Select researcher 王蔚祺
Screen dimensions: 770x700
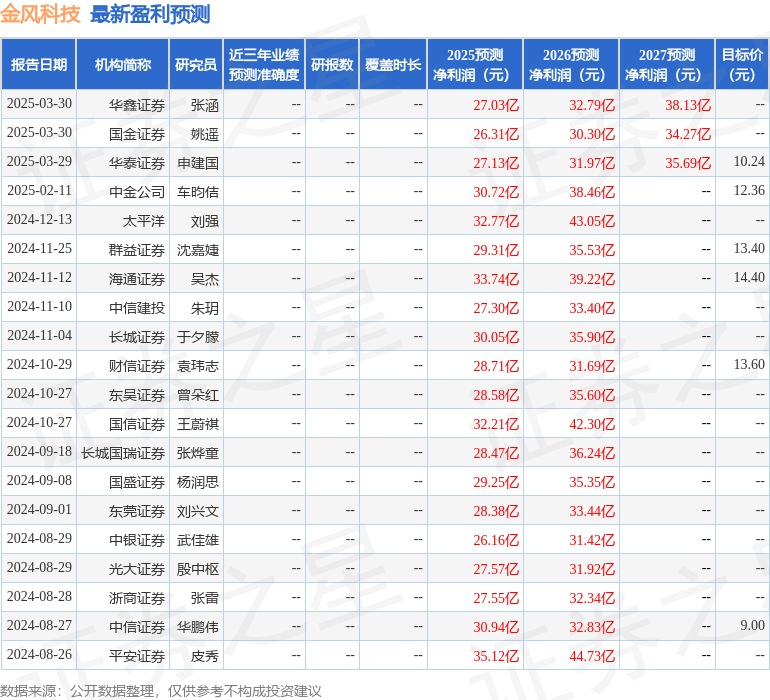[x=197, y=424]
